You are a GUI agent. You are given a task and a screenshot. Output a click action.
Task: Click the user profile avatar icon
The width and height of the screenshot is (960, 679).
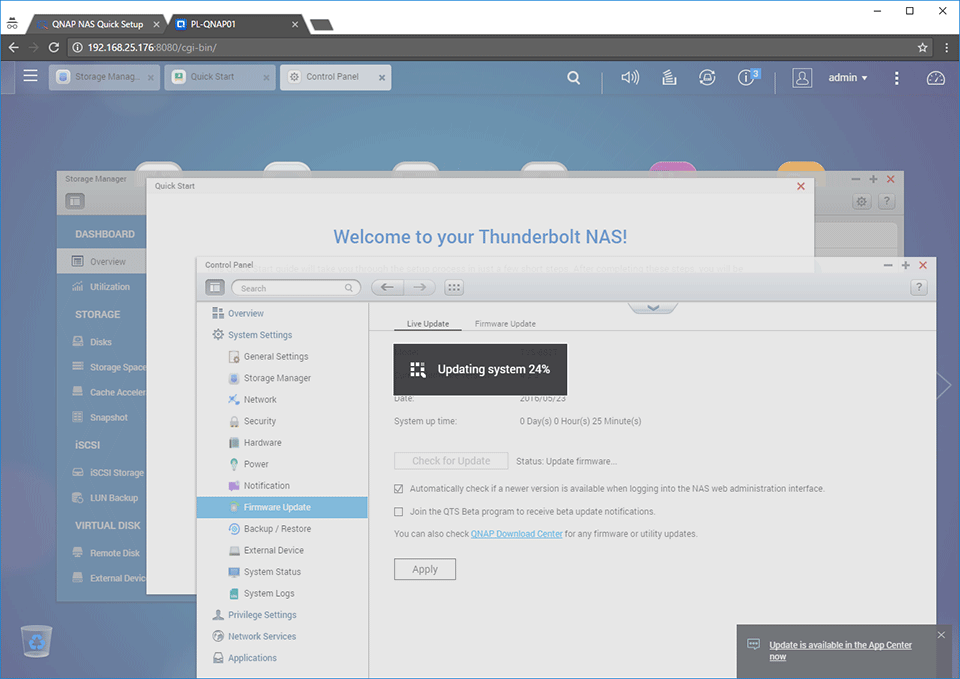[802, 78]
